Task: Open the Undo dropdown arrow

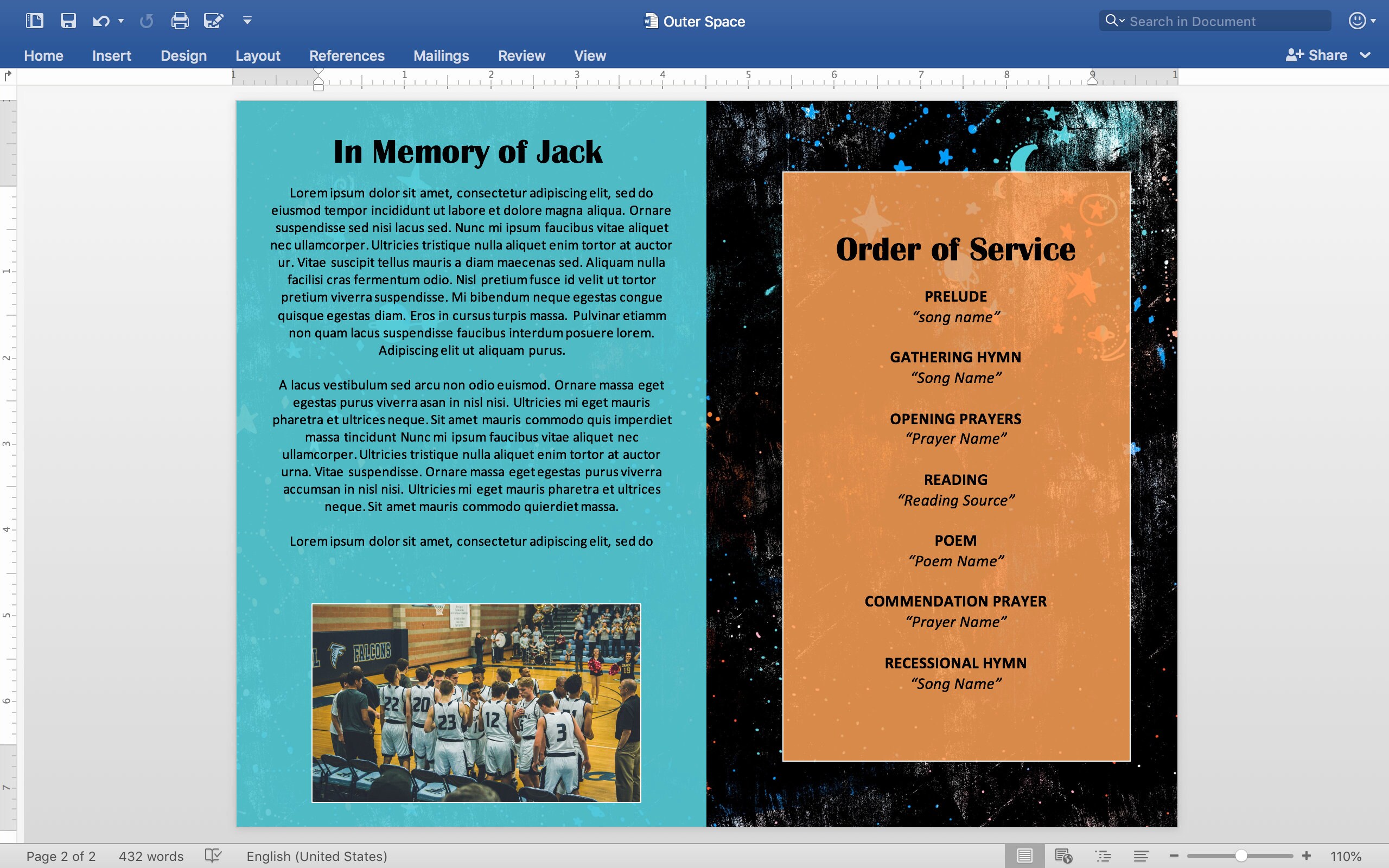Action: click(x=121, y=21)
